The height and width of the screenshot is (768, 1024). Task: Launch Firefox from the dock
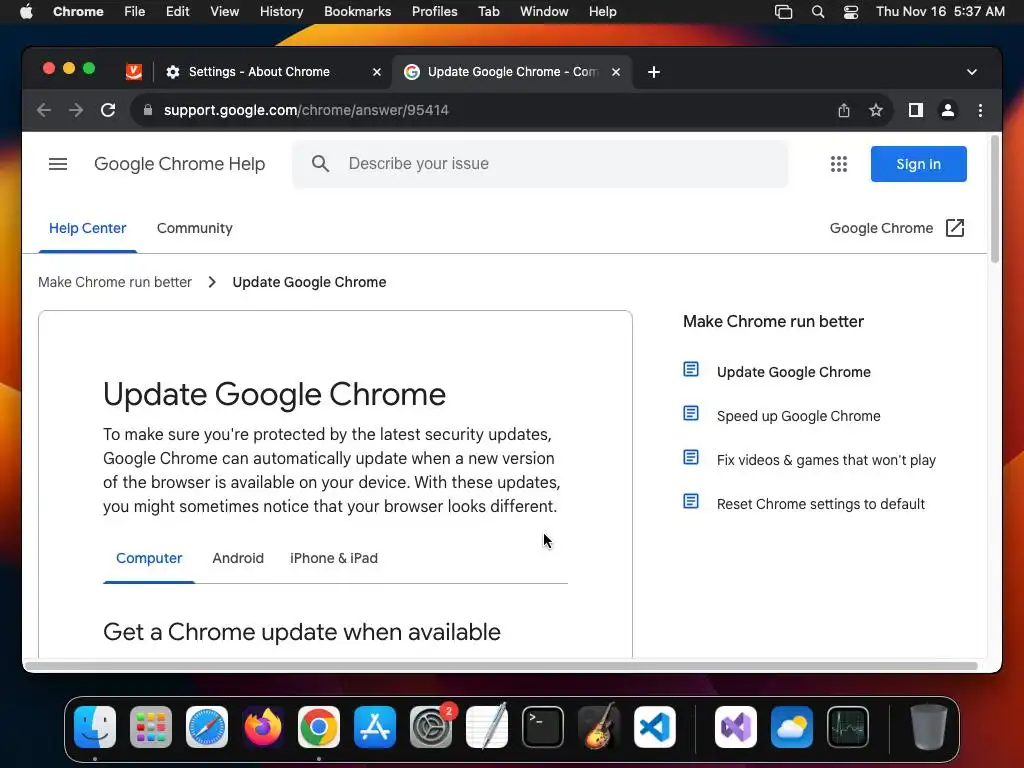click(x=263, y=727)
